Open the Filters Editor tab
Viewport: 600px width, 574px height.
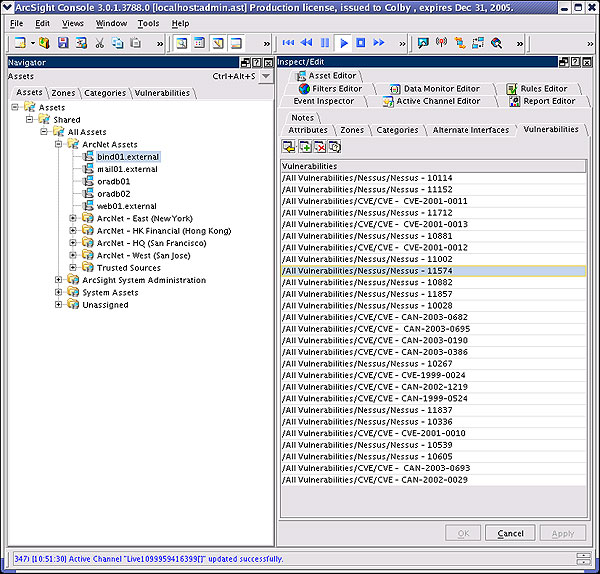[x=337, y=89]
